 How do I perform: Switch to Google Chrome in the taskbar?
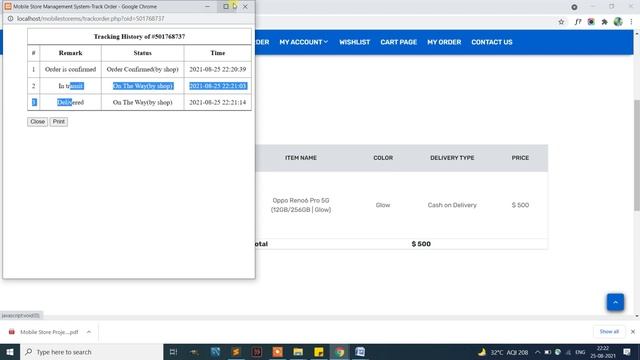click(x=340, y=352)
